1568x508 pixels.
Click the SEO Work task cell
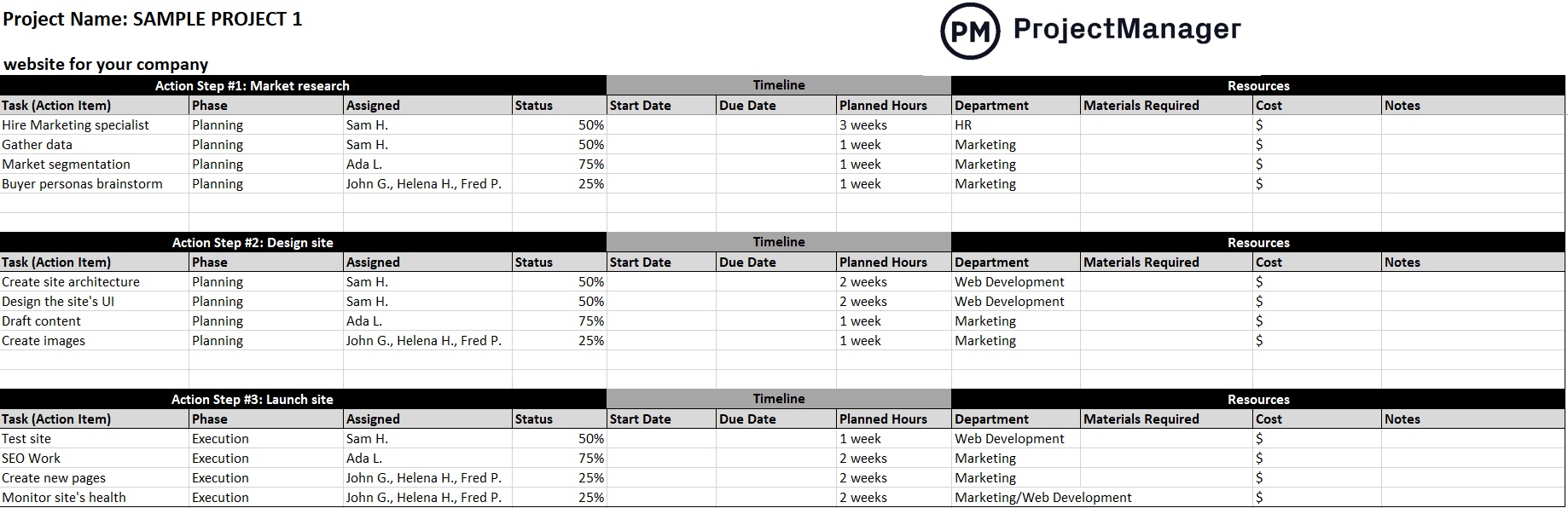click(x=95, y=458)
